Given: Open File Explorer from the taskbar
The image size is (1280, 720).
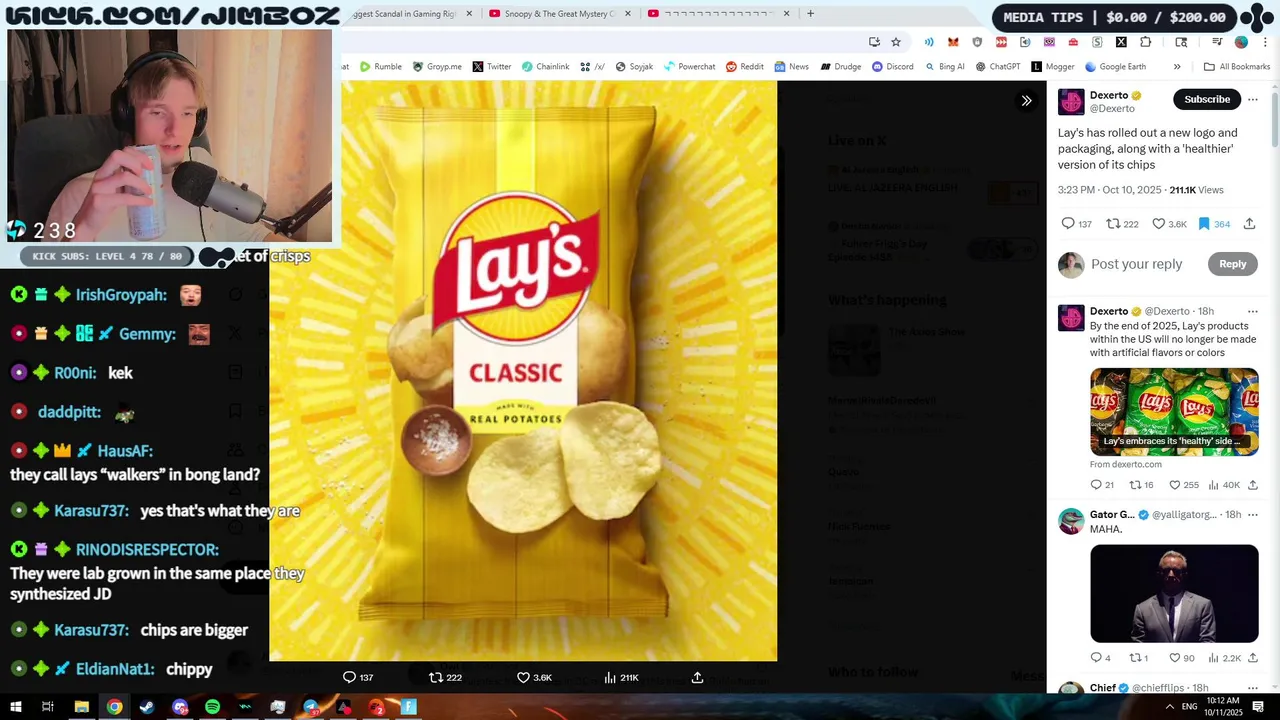Looking at the screenshot, I should 81,707.
